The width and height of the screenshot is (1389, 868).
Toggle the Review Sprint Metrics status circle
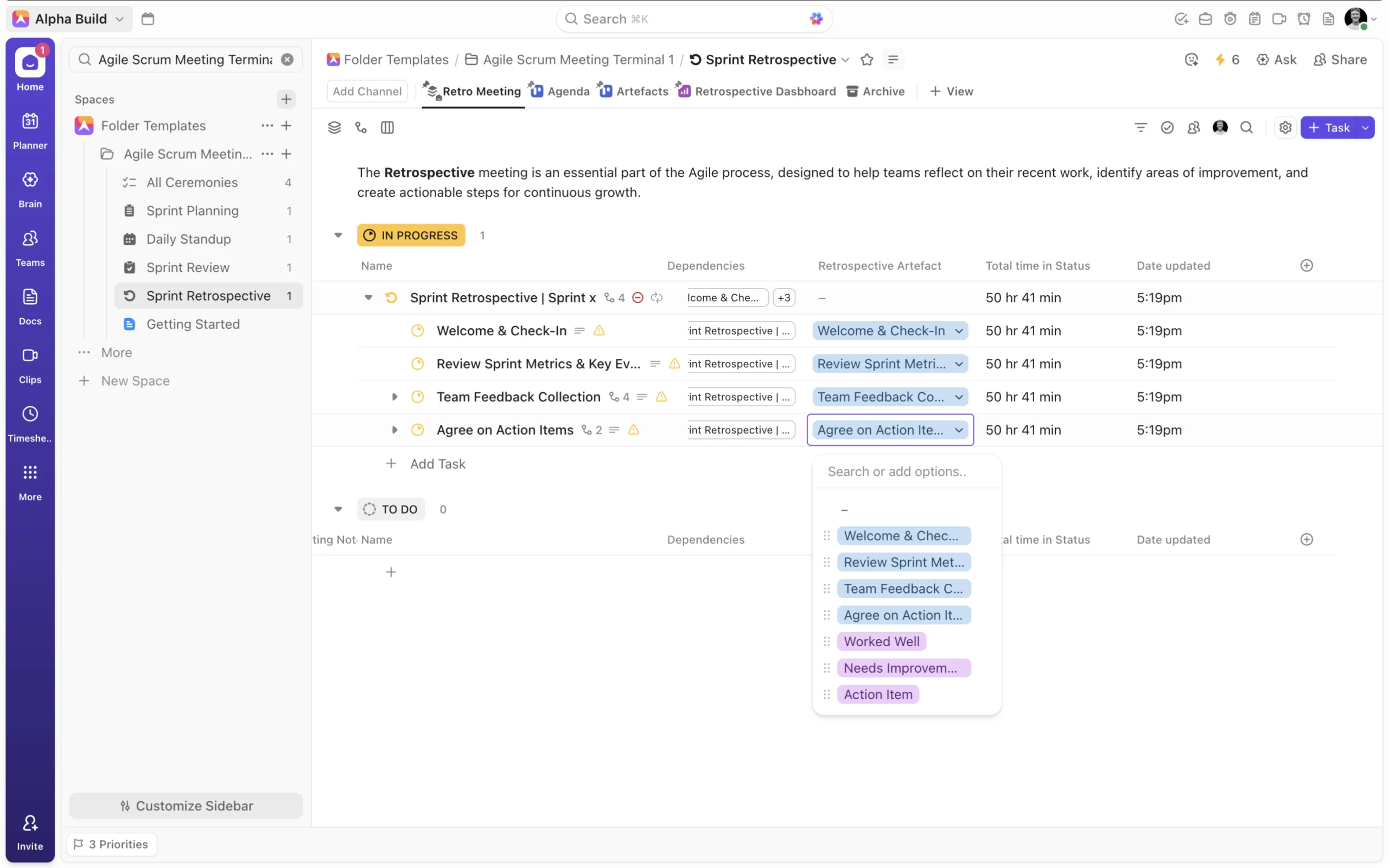pos(417,364)
